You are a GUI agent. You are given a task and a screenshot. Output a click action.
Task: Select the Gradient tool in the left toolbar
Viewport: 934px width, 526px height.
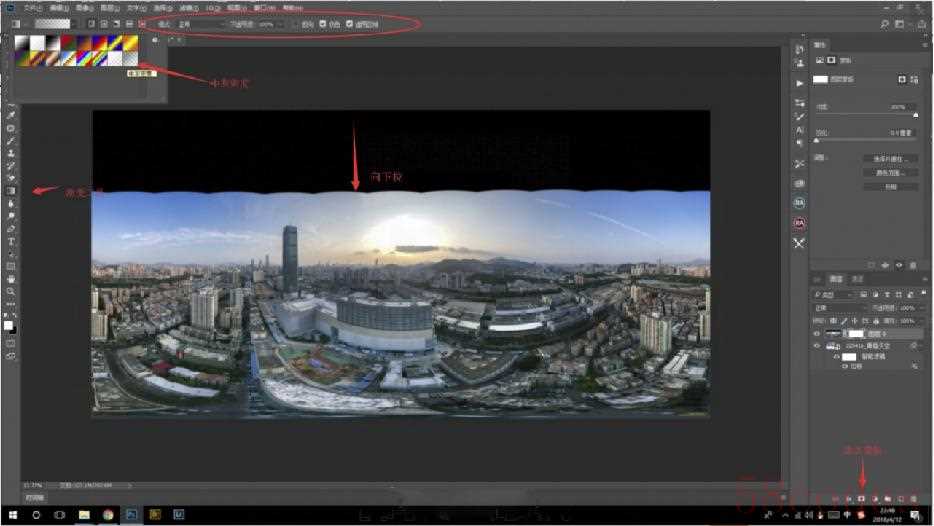point(11,191)
